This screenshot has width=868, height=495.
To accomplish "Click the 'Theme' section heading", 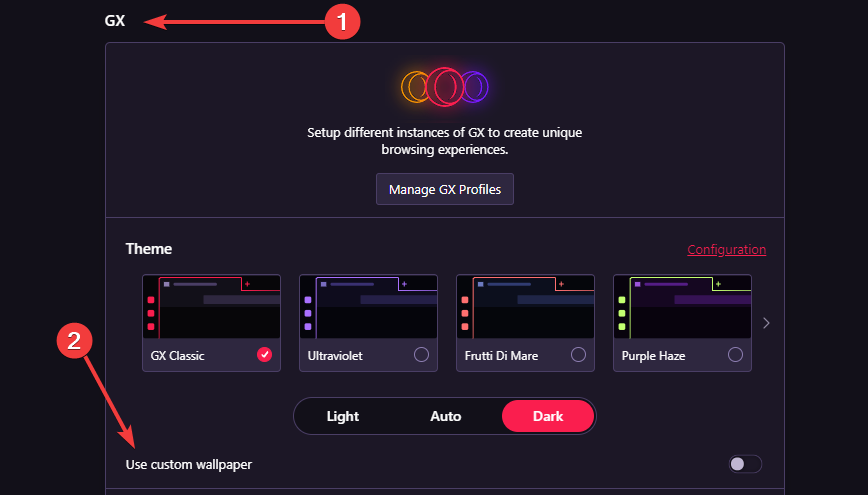I will click(149, 249).
